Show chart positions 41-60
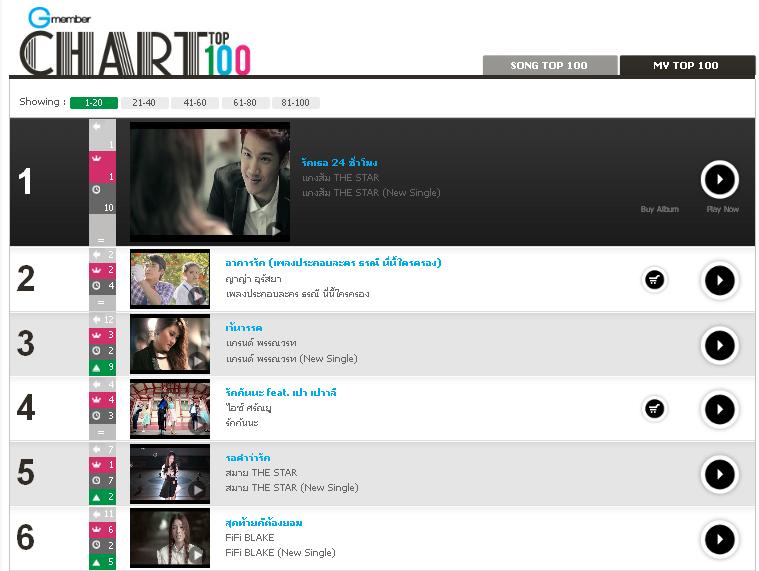The image size is (759, 571). tap(195, 103)
